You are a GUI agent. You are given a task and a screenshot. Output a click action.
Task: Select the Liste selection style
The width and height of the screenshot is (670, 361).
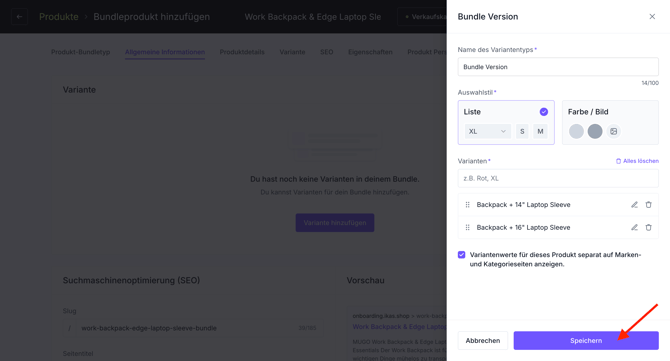click(506, 123)
